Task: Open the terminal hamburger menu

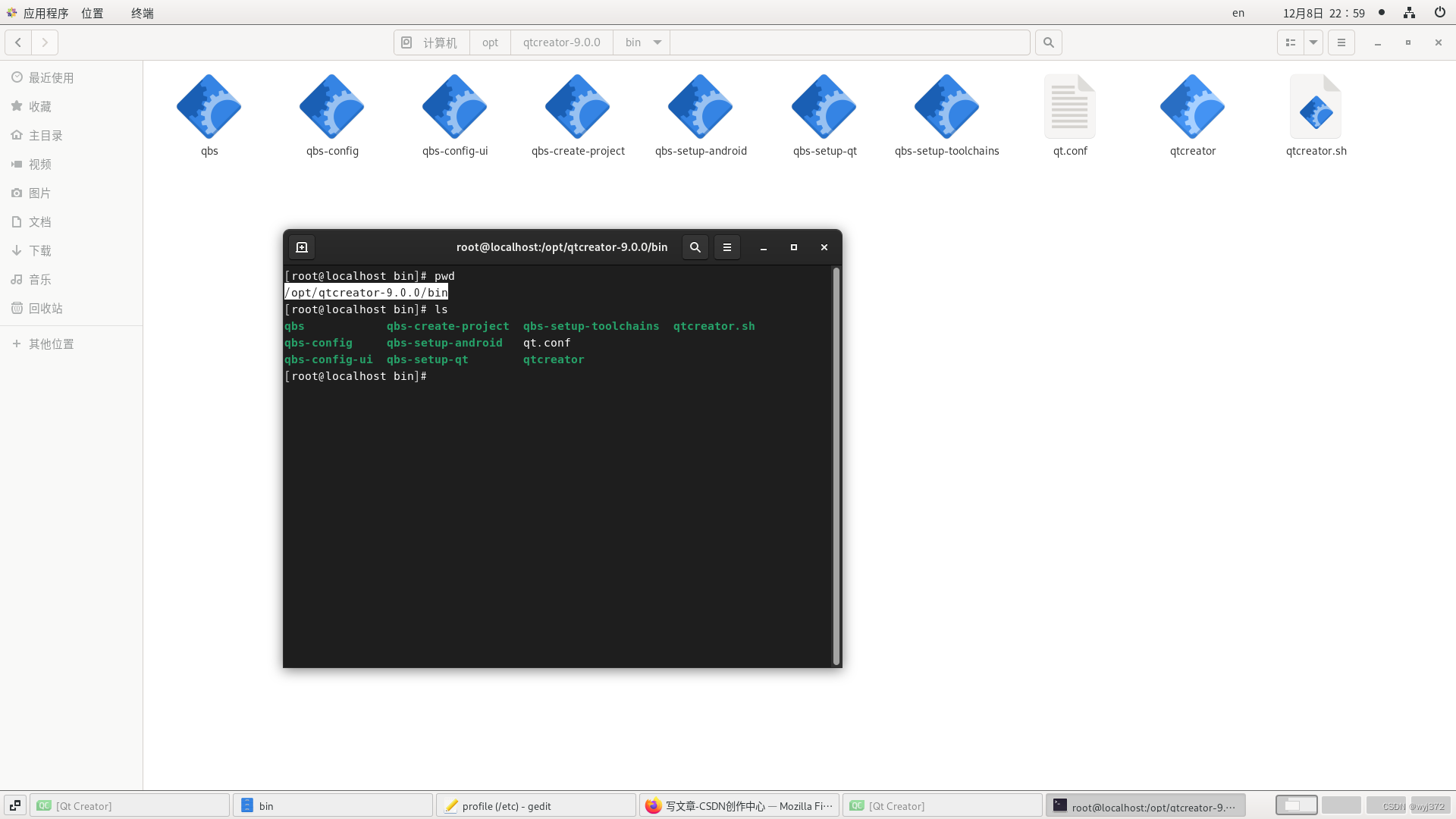Action: (x=726, y=247)
